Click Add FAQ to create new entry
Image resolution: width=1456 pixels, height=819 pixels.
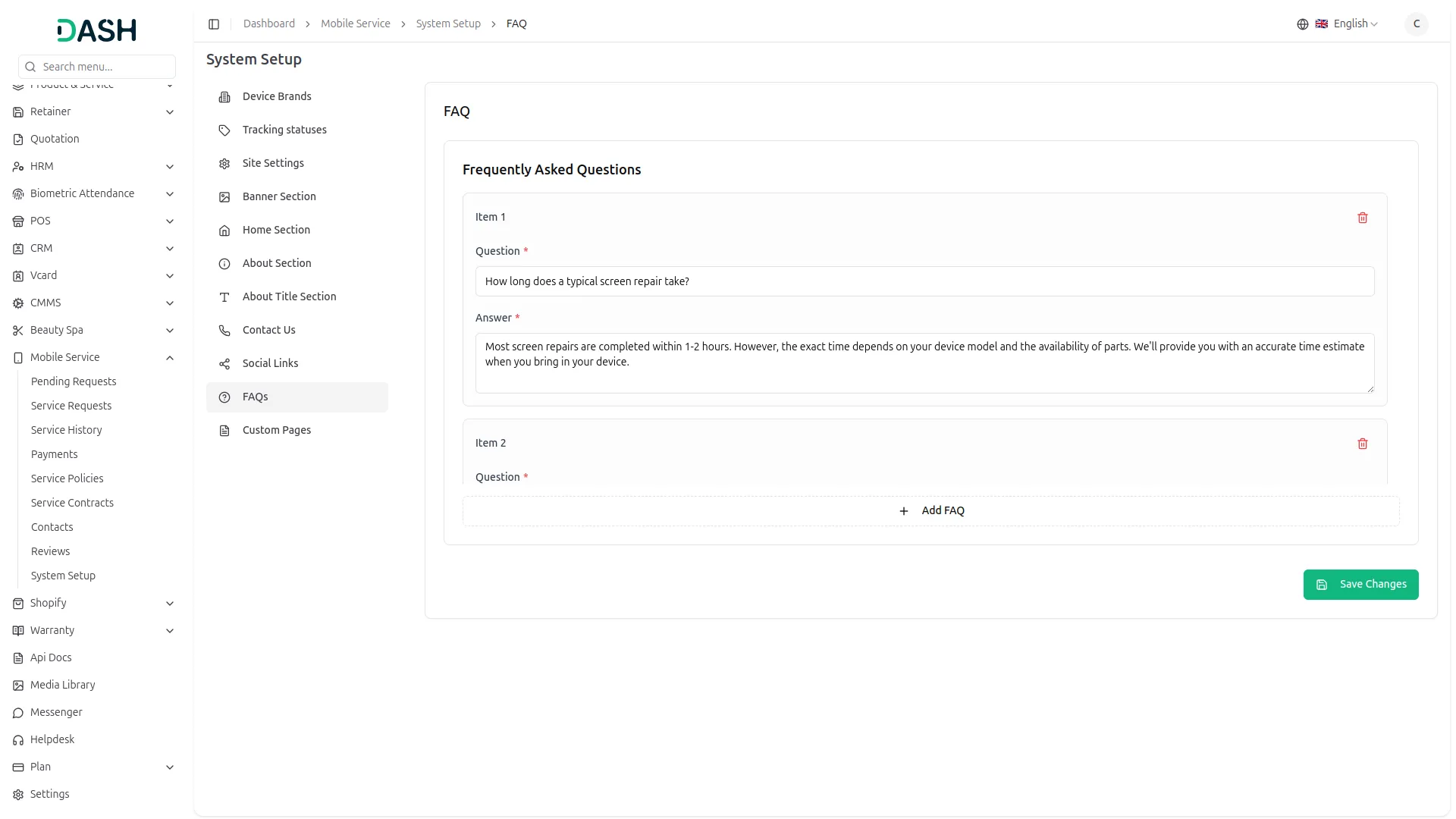[931, 510]
